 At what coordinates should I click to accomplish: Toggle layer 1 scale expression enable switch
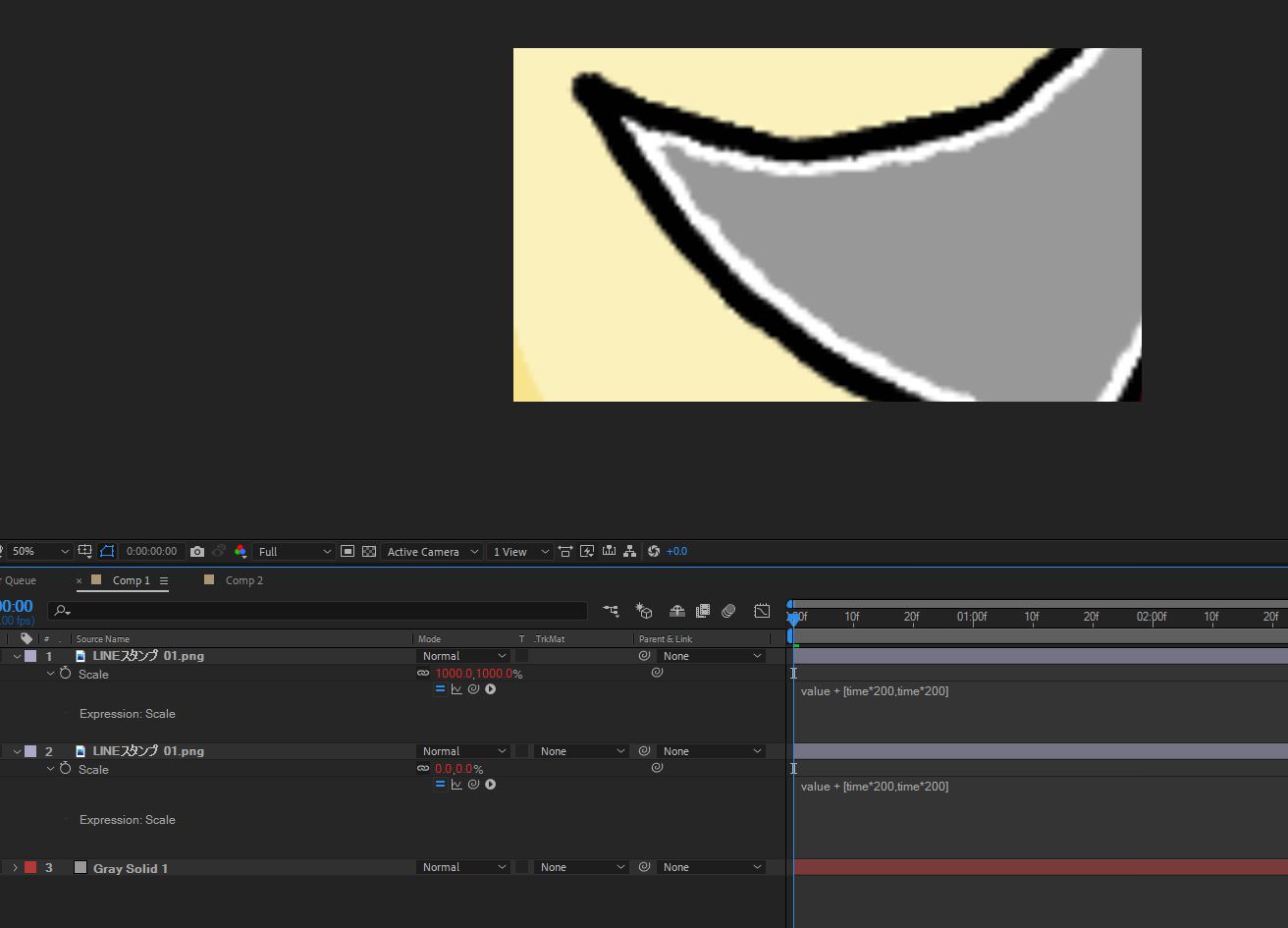point(440,689)
